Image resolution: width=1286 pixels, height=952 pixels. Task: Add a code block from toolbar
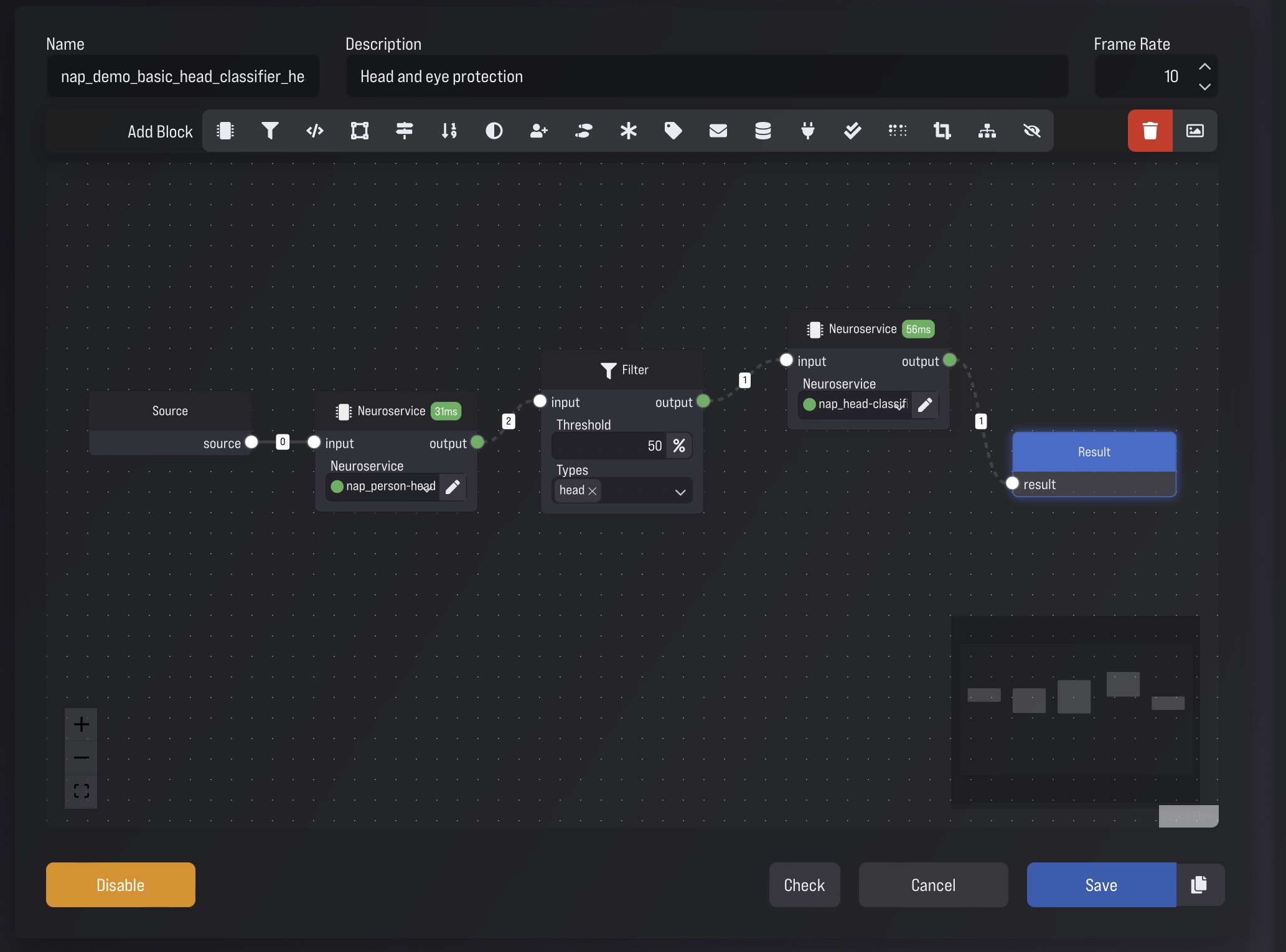[315, 131]
